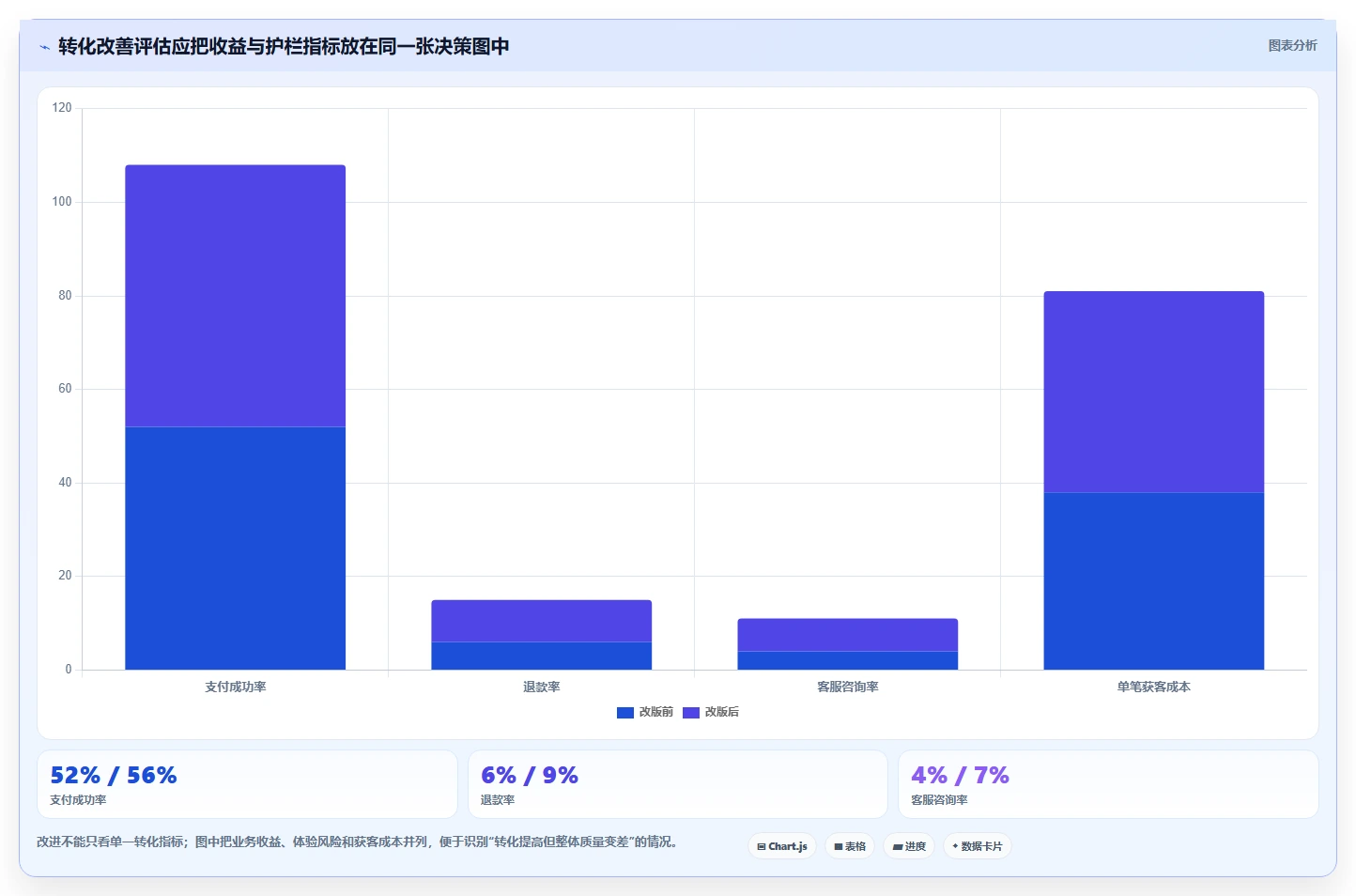
Task: Click the 退款率 改版后 purple bar segment
Action: tap(542, 621)
